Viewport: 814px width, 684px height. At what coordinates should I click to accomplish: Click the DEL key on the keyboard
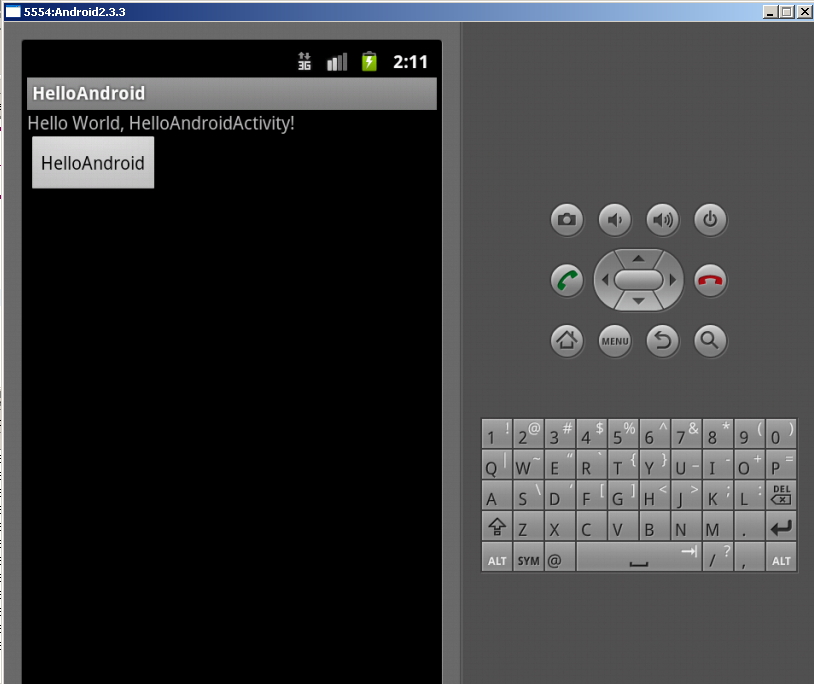tap(781, 495)
